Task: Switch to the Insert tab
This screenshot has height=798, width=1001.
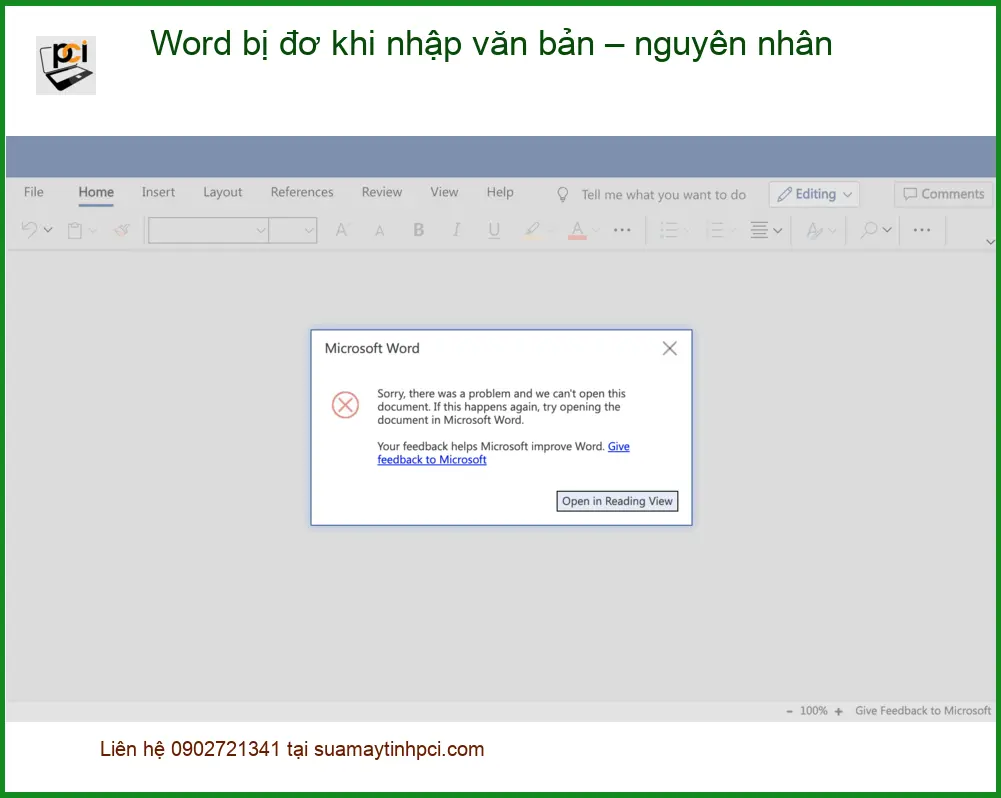Action: [x=158, y=192]
